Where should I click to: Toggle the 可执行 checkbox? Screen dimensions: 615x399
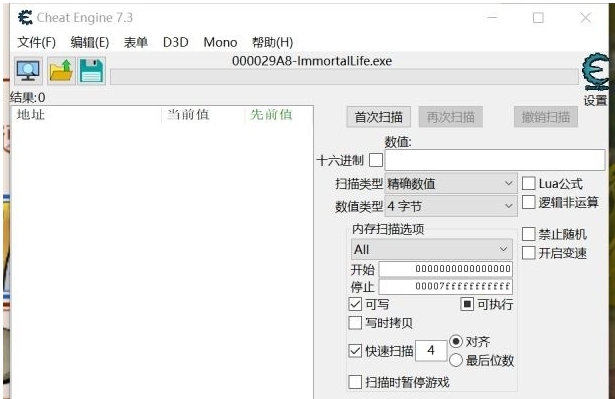point(467,304)
